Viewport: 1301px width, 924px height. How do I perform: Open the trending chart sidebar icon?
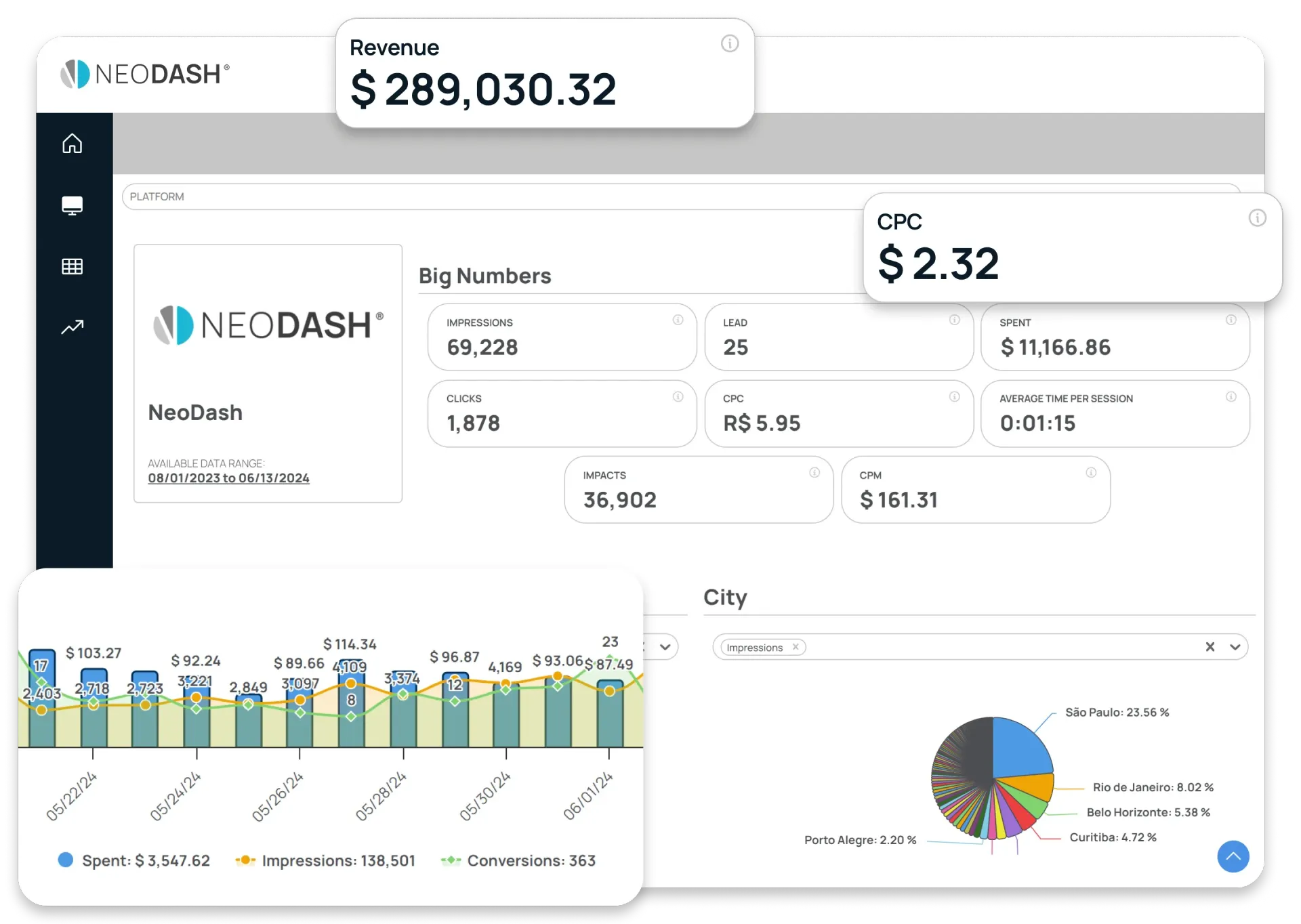(x=73, y=327)
